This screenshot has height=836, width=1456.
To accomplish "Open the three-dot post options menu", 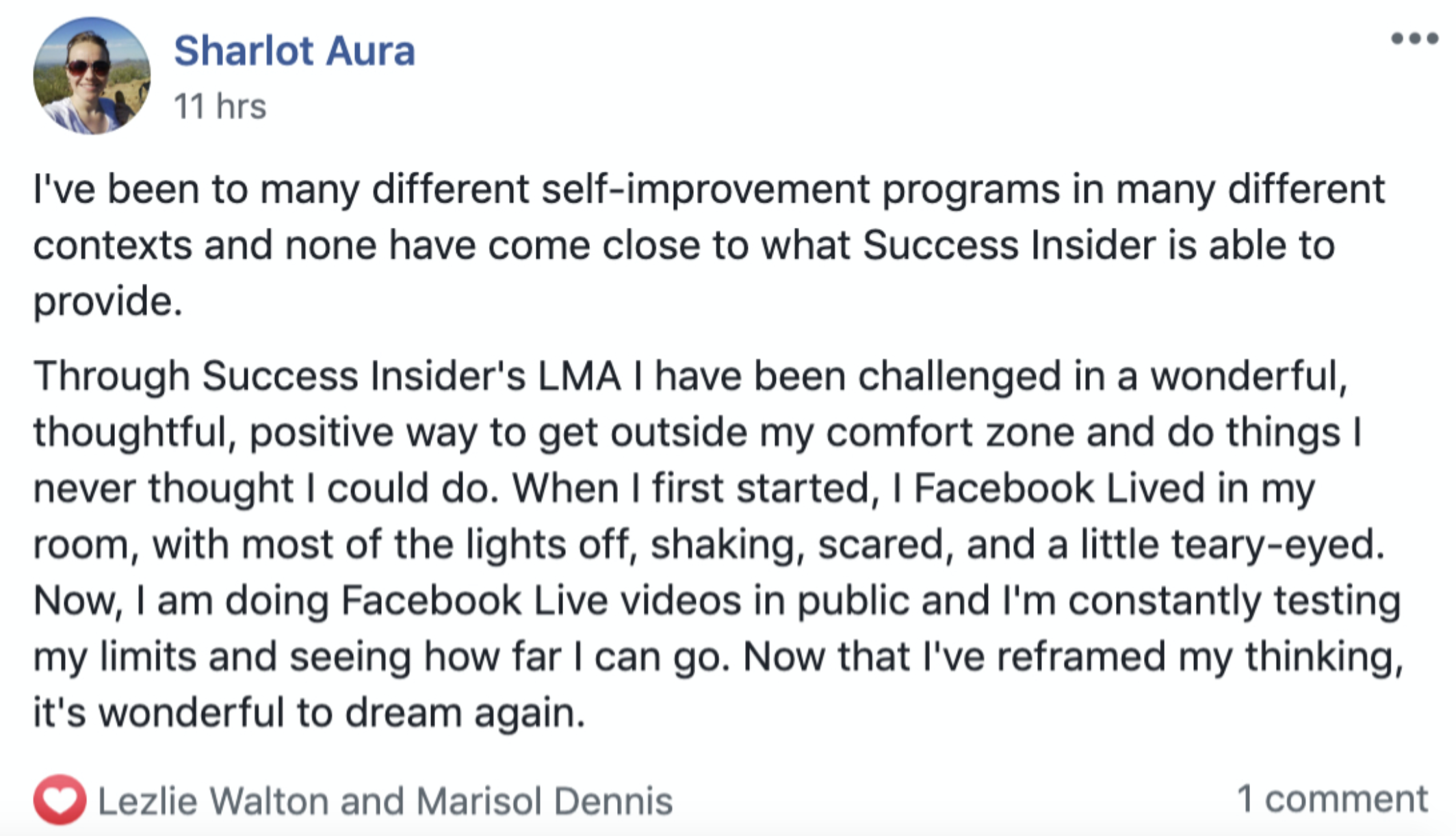I will tap(1414, 38).
